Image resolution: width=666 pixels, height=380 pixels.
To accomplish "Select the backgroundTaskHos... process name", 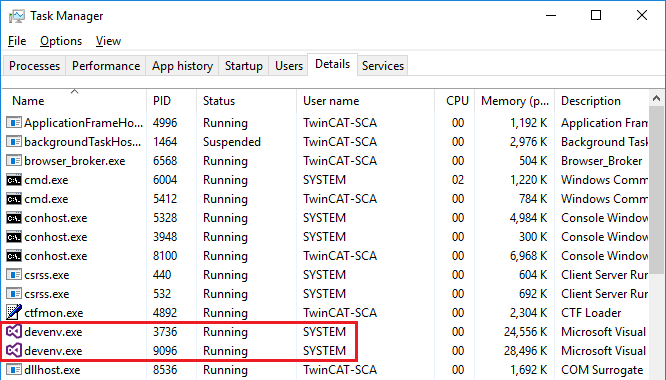I will [82, 142].
